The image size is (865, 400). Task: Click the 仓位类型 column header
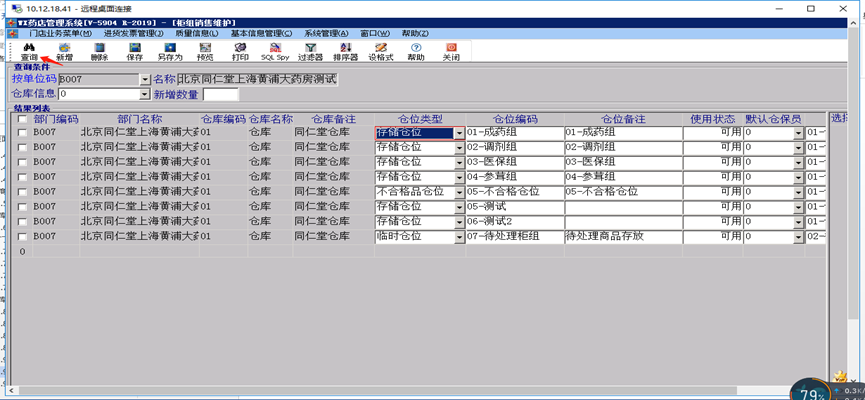tap(420, 119)
